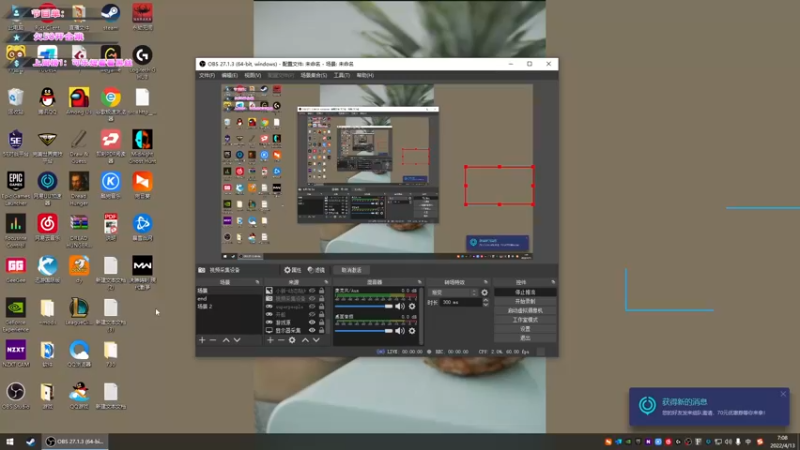
Task: Toggle 工作室模式 studio mode
Action: [x=525, y=319]
